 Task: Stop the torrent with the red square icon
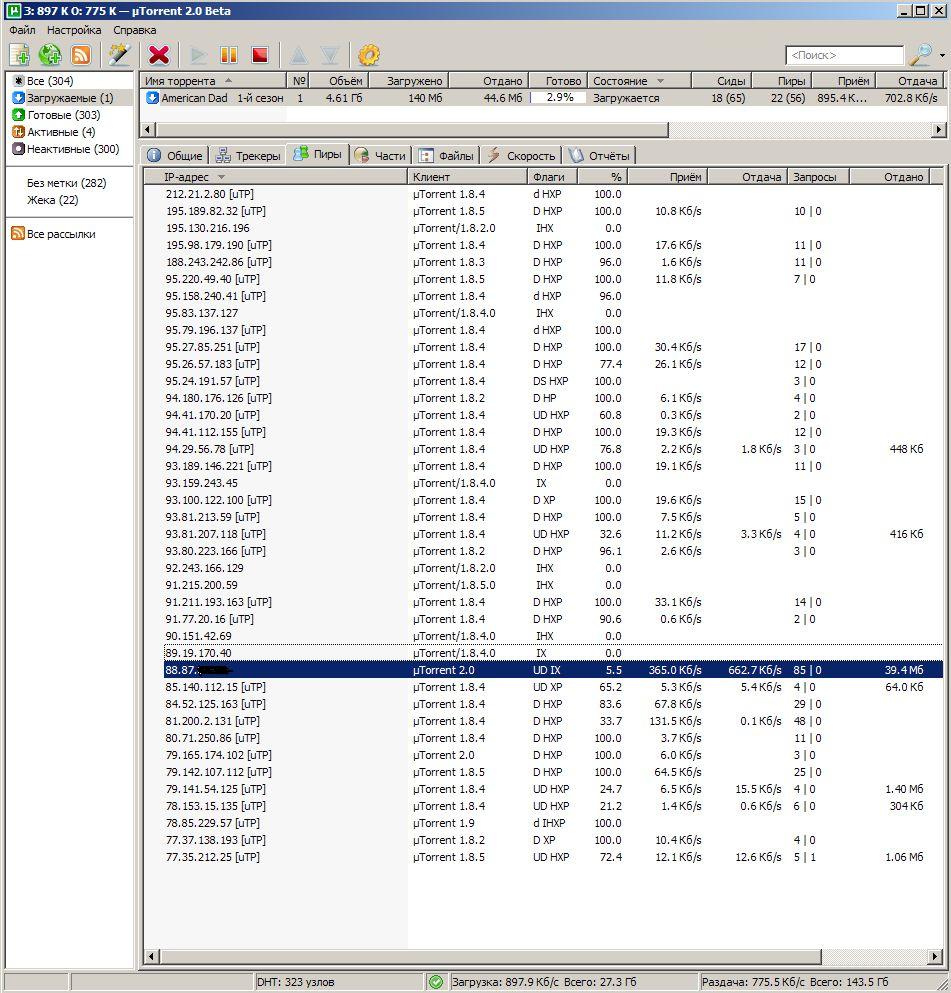tap(259, 55)
